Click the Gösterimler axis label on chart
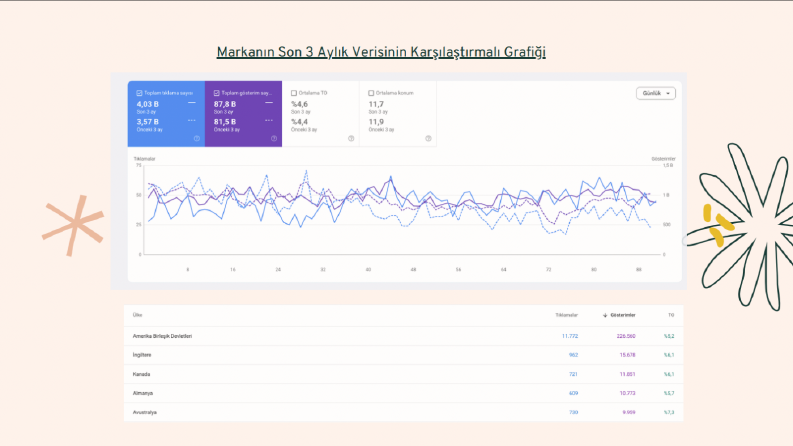Screen dimensions: 793x446 pos(663,159)
